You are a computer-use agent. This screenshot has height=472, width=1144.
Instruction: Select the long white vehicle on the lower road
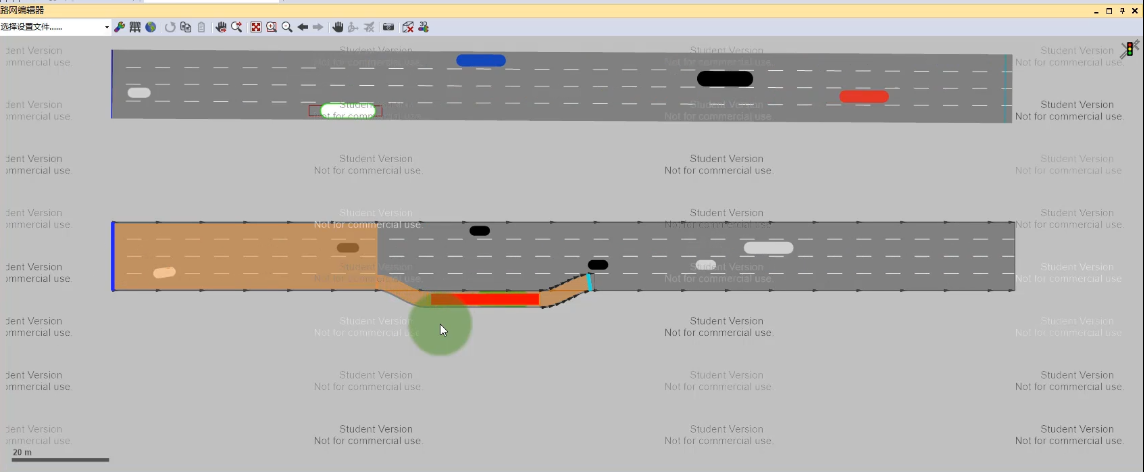(x=768, y=248)
